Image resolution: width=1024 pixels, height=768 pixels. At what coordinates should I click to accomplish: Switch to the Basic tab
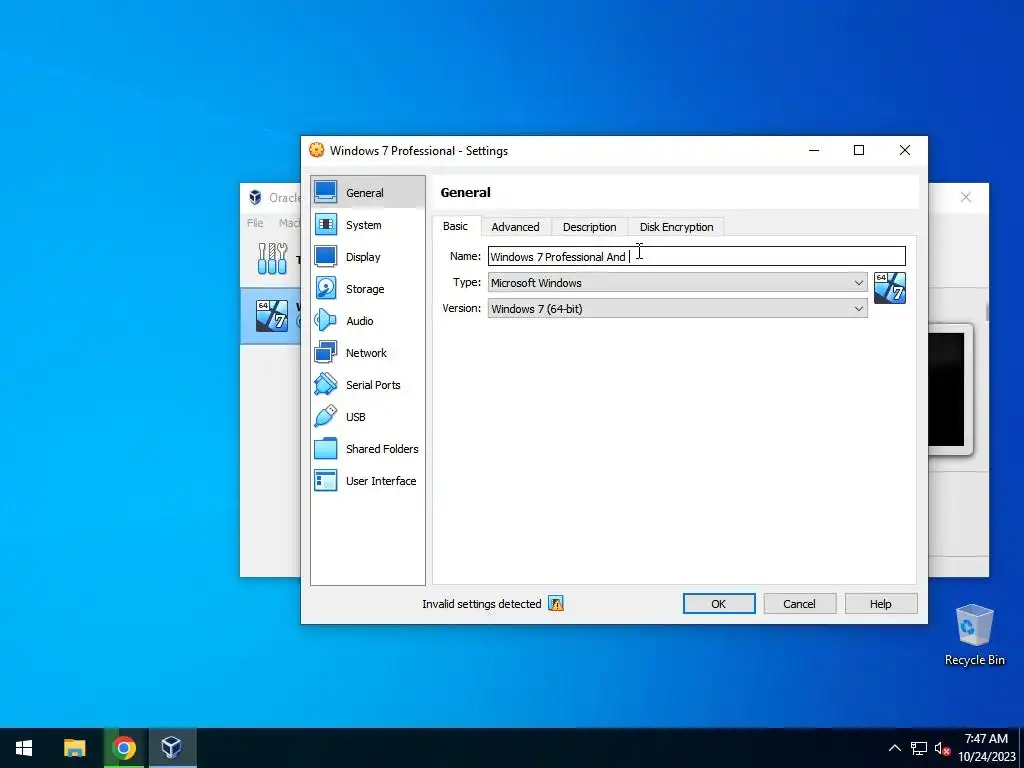455,226
